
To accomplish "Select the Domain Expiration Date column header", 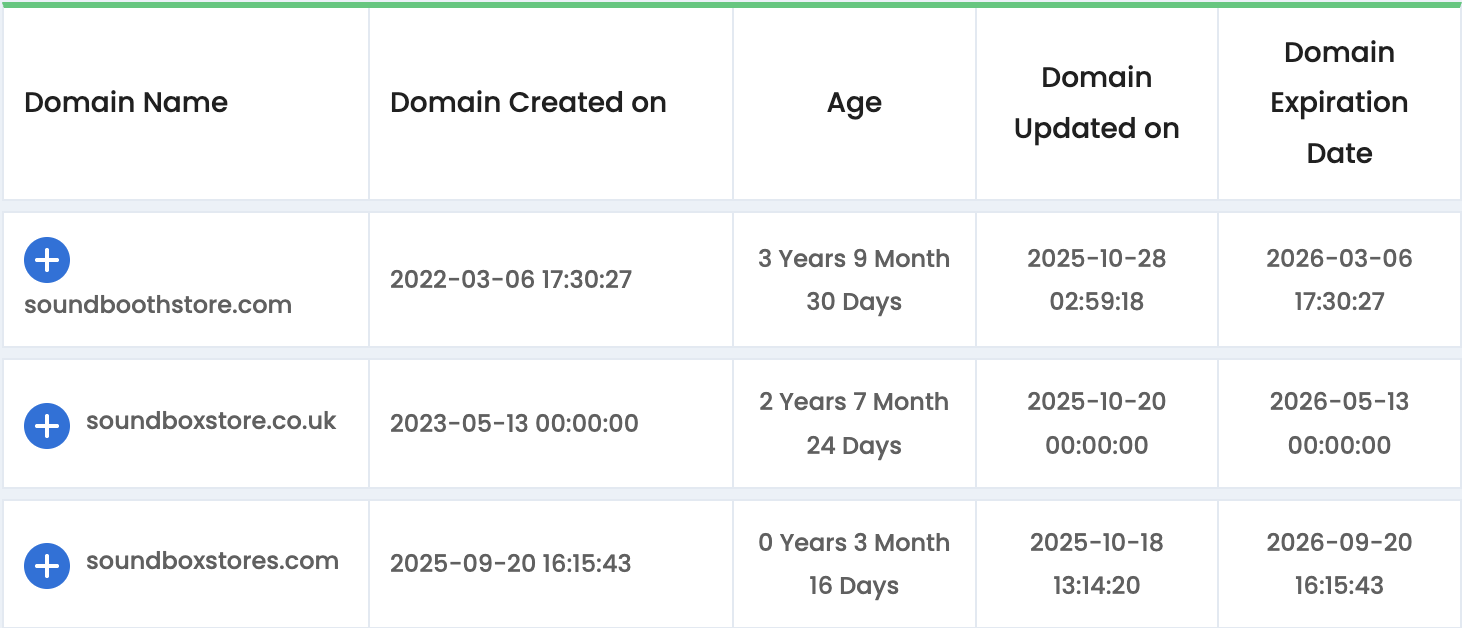I will click(1339, 103).
